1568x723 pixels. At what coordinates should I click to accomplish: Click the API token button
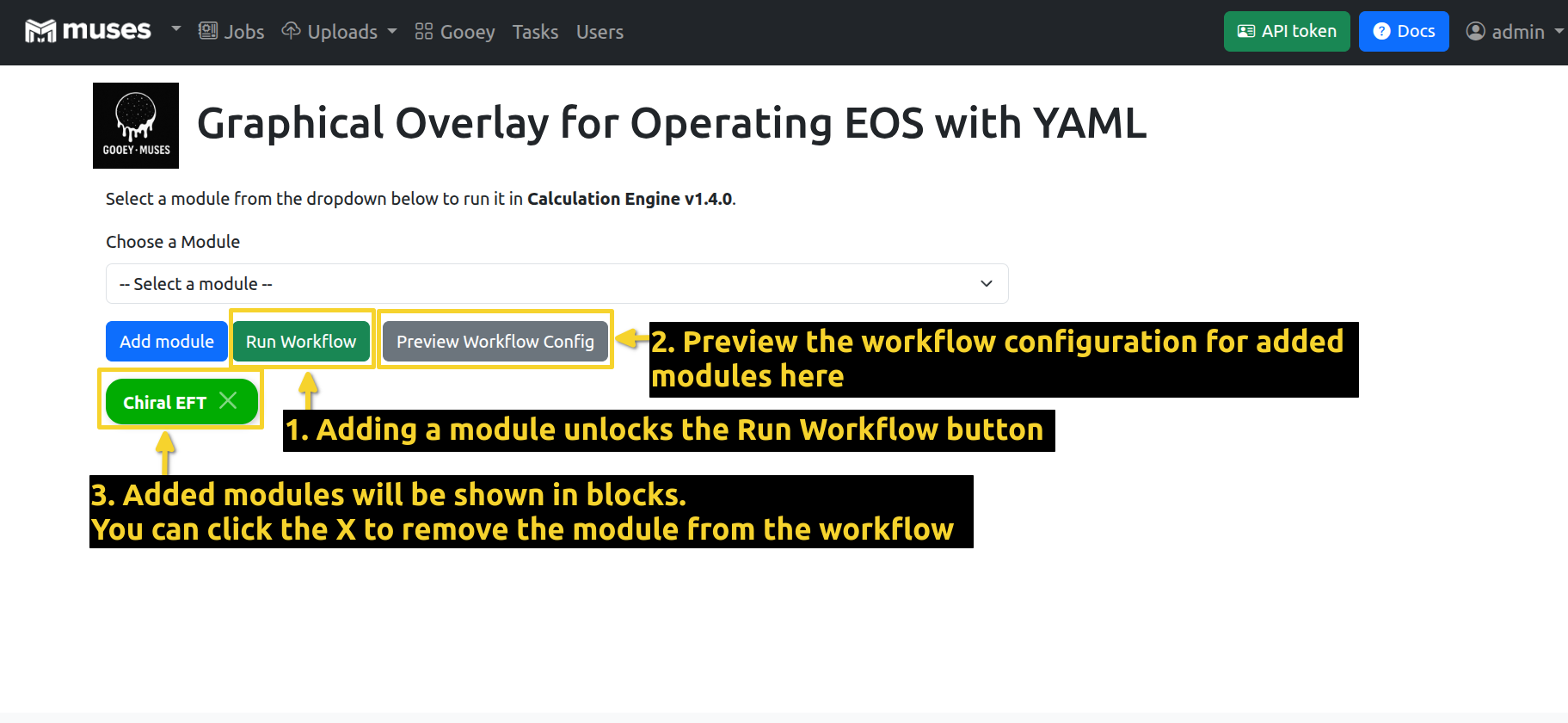click(1287, 32)
